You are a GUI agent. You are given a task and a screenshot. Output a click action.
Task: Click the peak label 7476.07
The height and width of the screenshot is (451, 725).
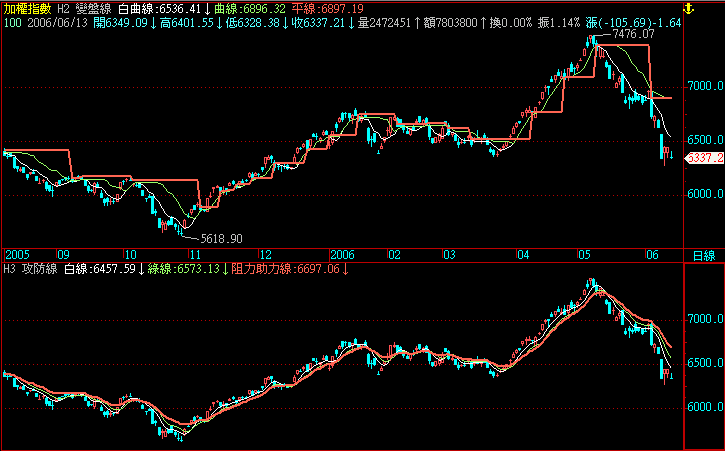[x=633, y=34]
